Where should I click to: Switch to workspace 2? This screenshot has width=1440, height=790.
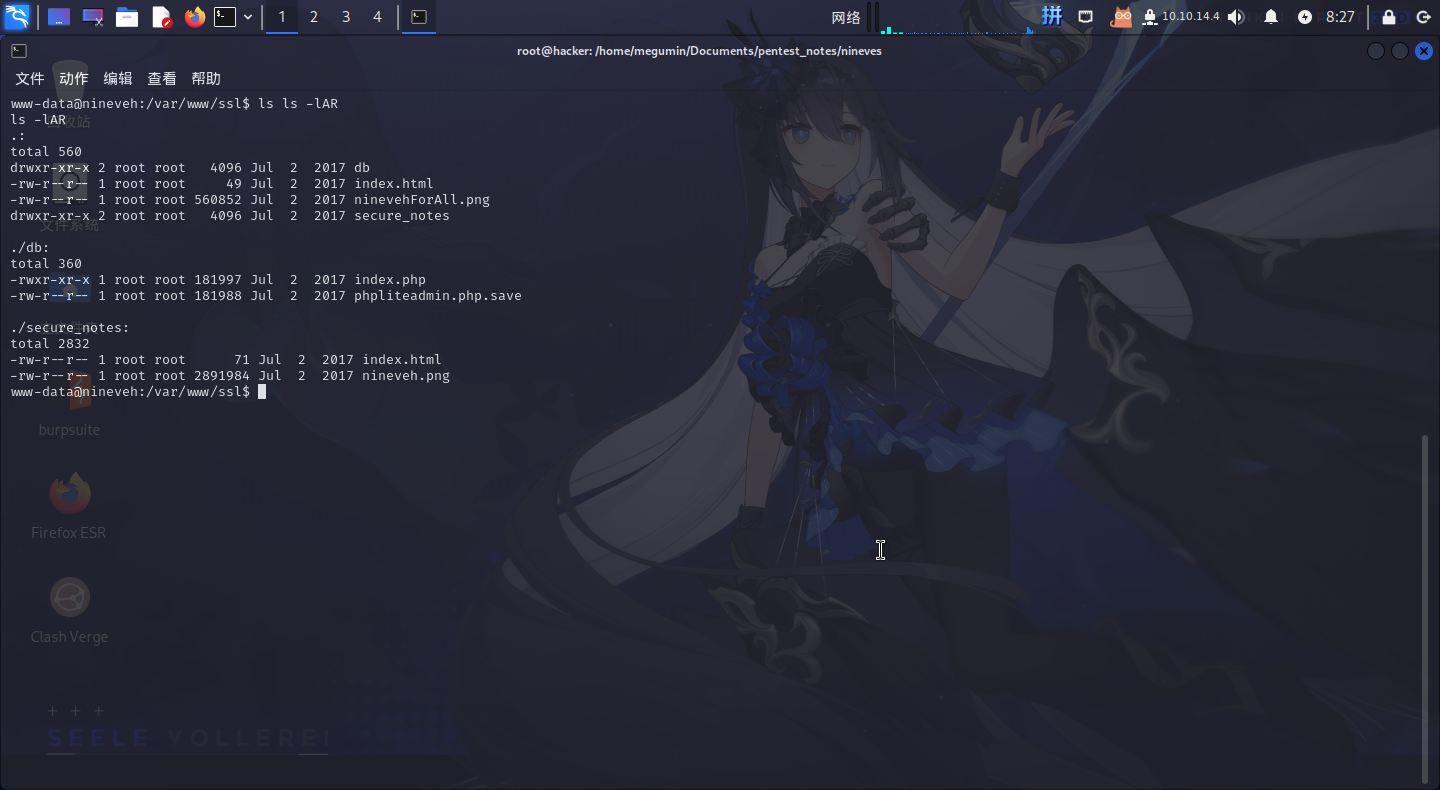tap(314, 17)
